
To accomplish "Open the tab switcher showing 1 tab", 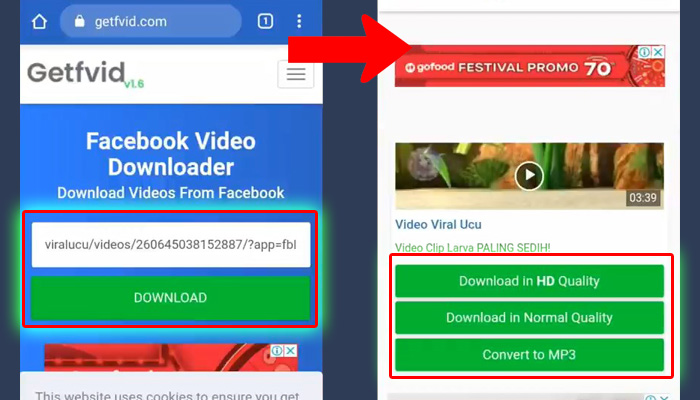I will pyautogui.click(x=265, y=21).
